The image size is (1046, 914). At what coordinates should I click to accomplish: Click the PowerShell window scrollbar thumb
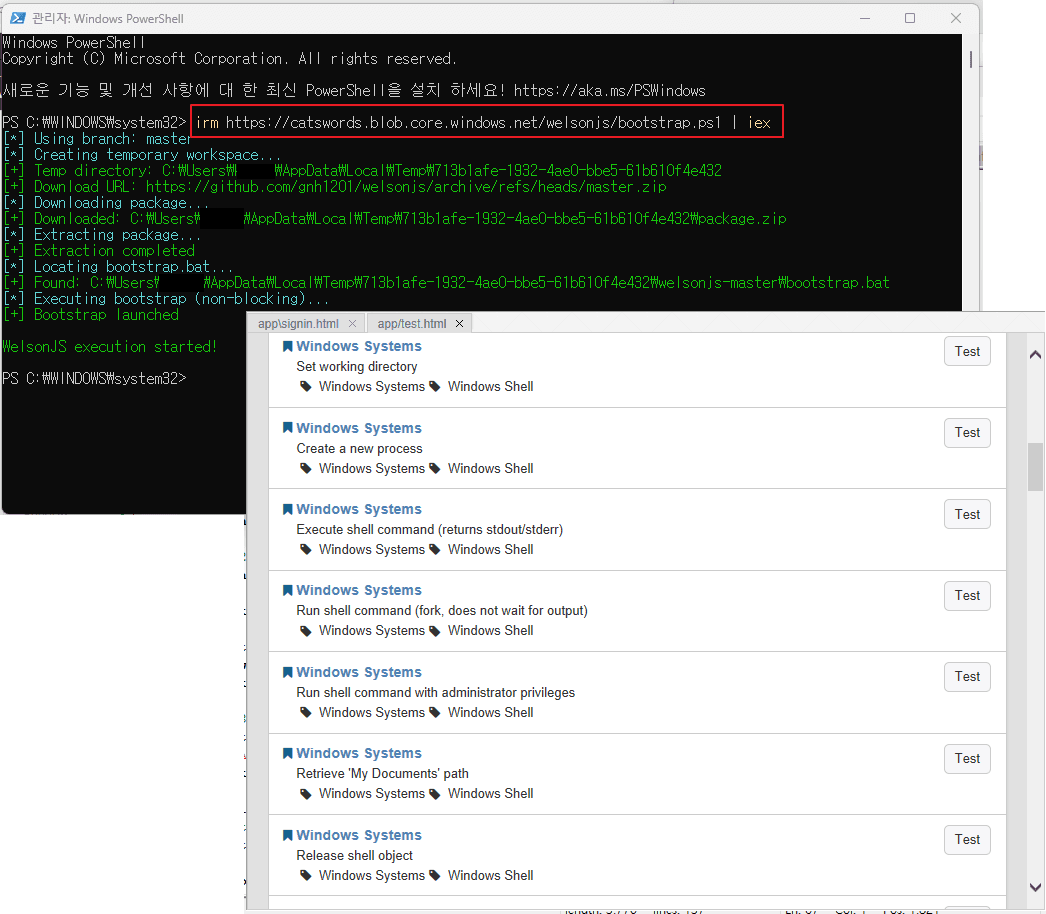971,59
